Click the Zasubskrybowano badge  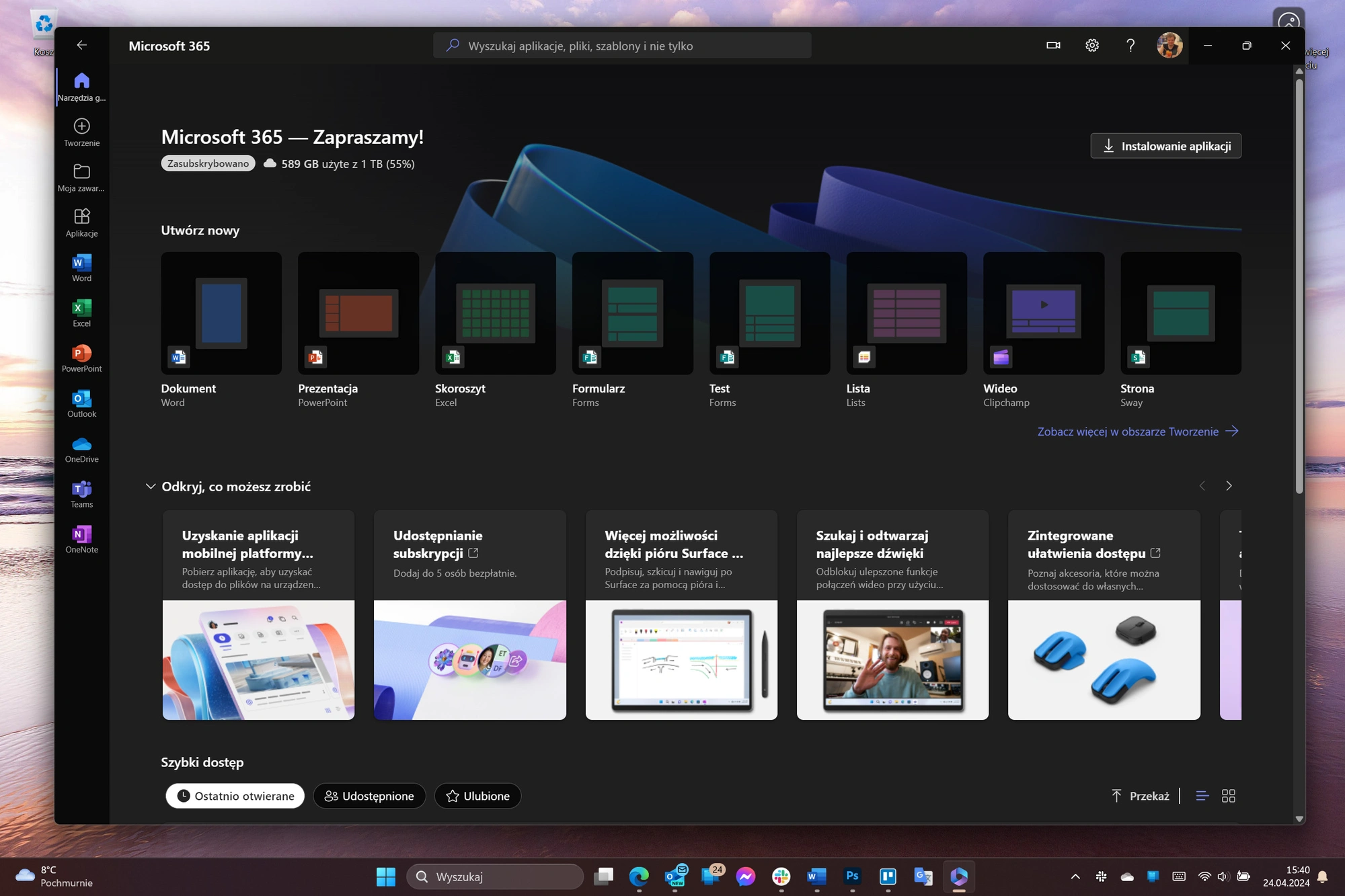(x=208, y=163)
